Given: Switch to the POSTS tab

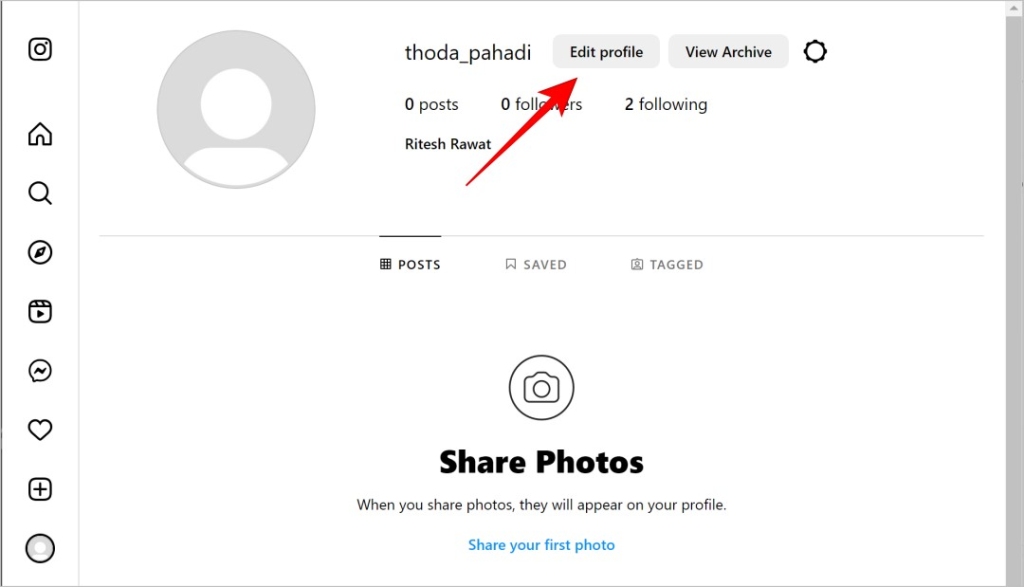Looking at the screenshot, I should tap(410, 264).
